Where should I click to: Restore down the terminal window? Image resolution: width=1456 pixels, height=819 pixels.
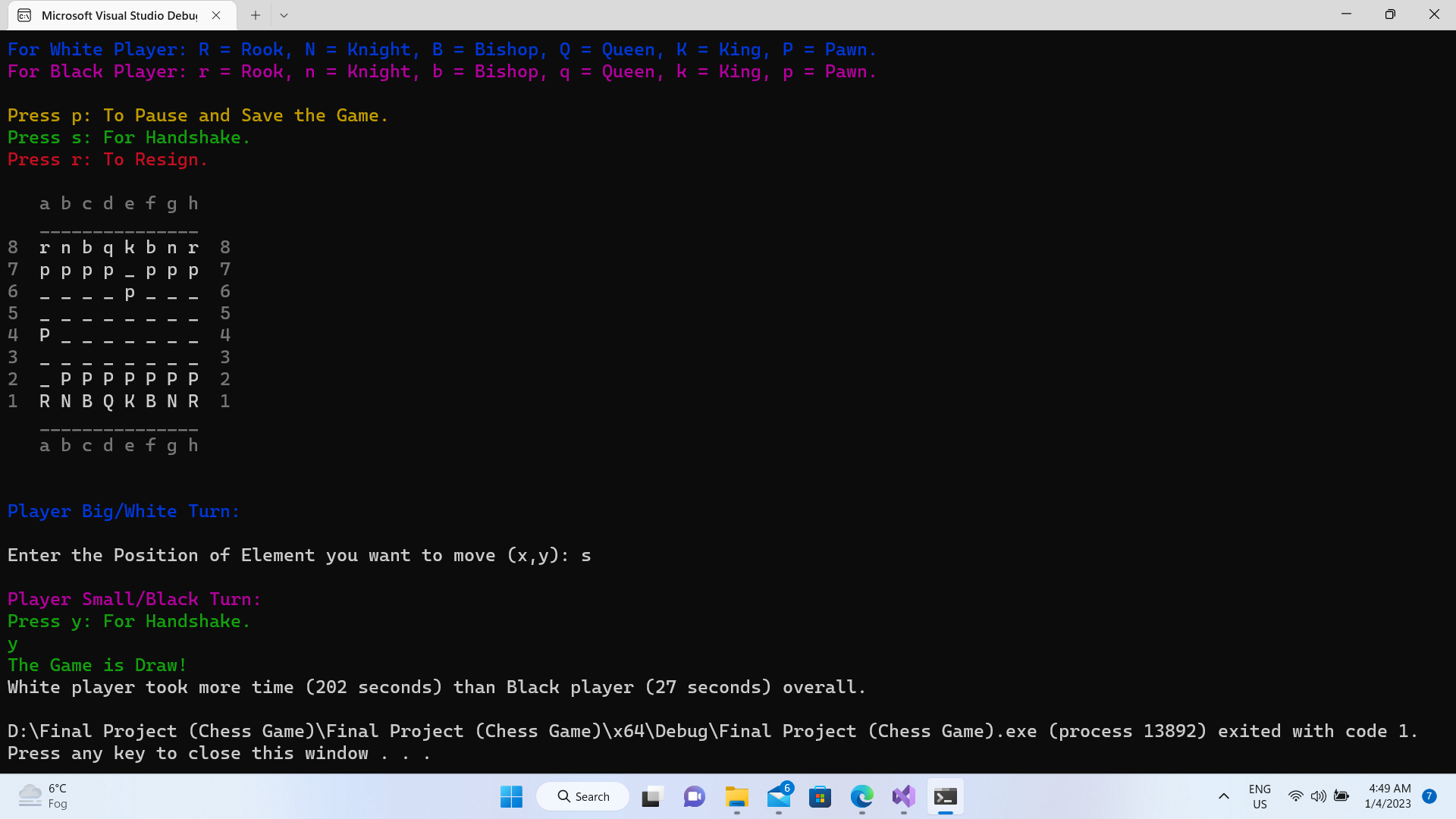(1390, 15)
